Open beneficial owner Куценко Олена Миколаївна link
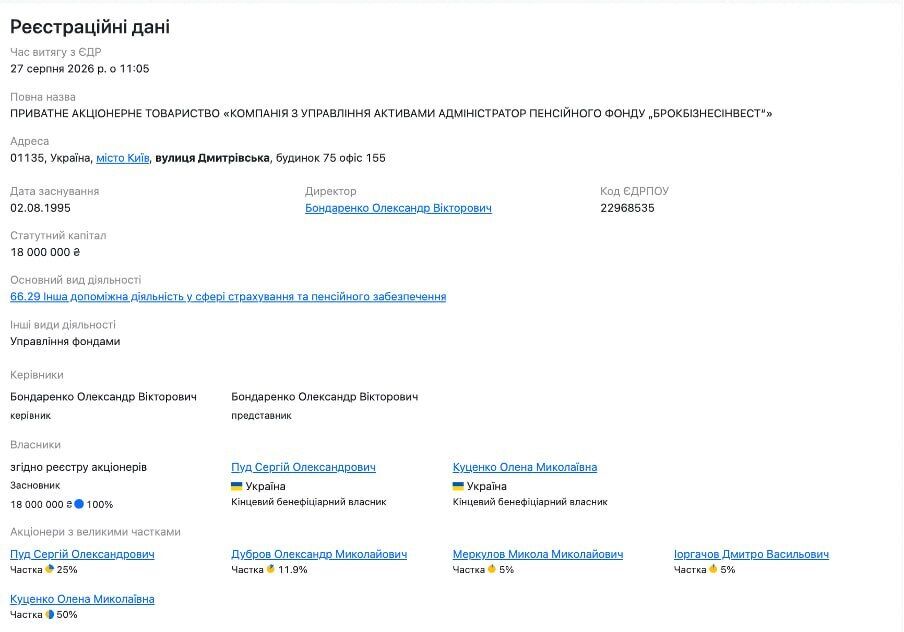The width and height of the screenshot is (904, 632). (525, 467)
